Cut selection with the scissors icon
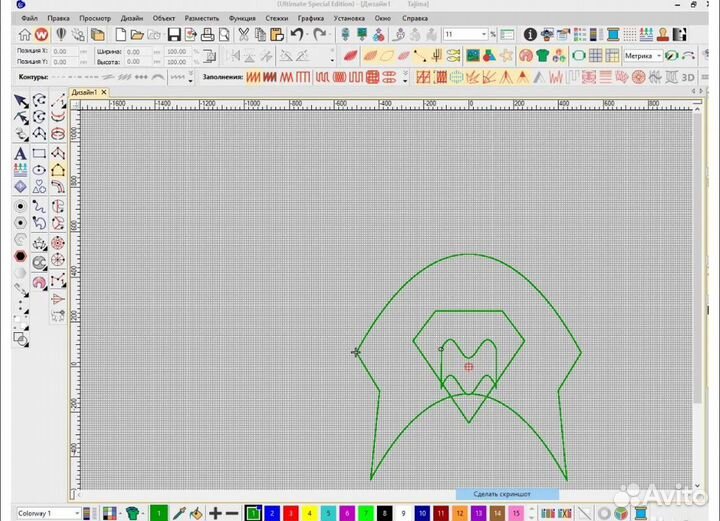 [244, 34]
